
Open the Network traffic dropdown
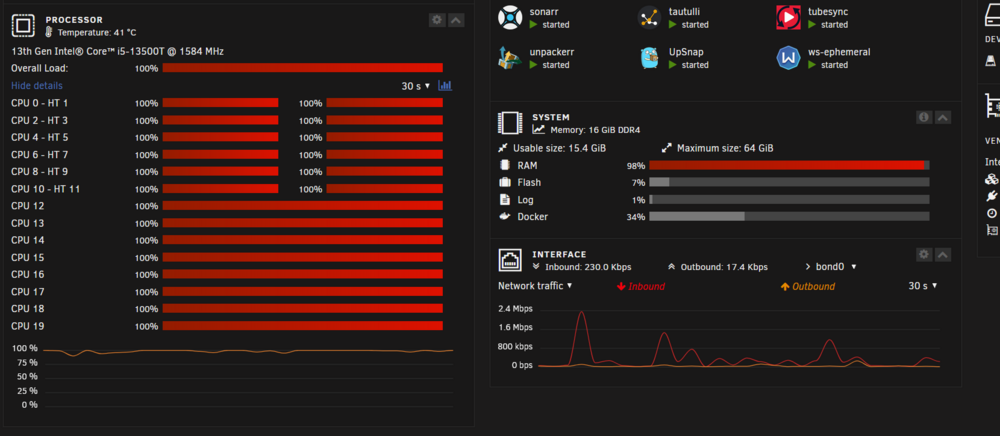pyautogui.click(x=536, y=286)
